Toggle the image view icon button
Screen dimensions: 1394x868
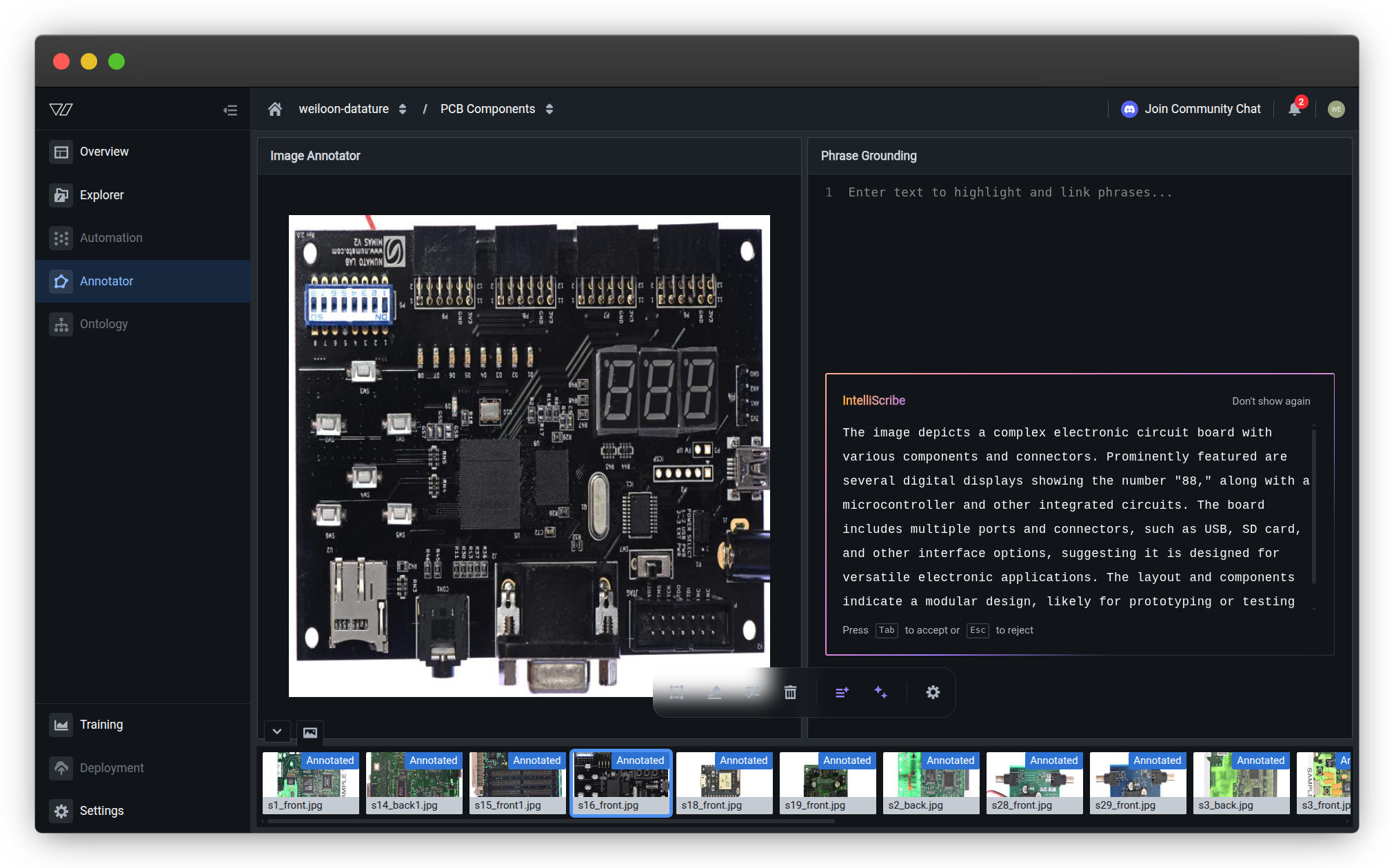pos(310,732)
